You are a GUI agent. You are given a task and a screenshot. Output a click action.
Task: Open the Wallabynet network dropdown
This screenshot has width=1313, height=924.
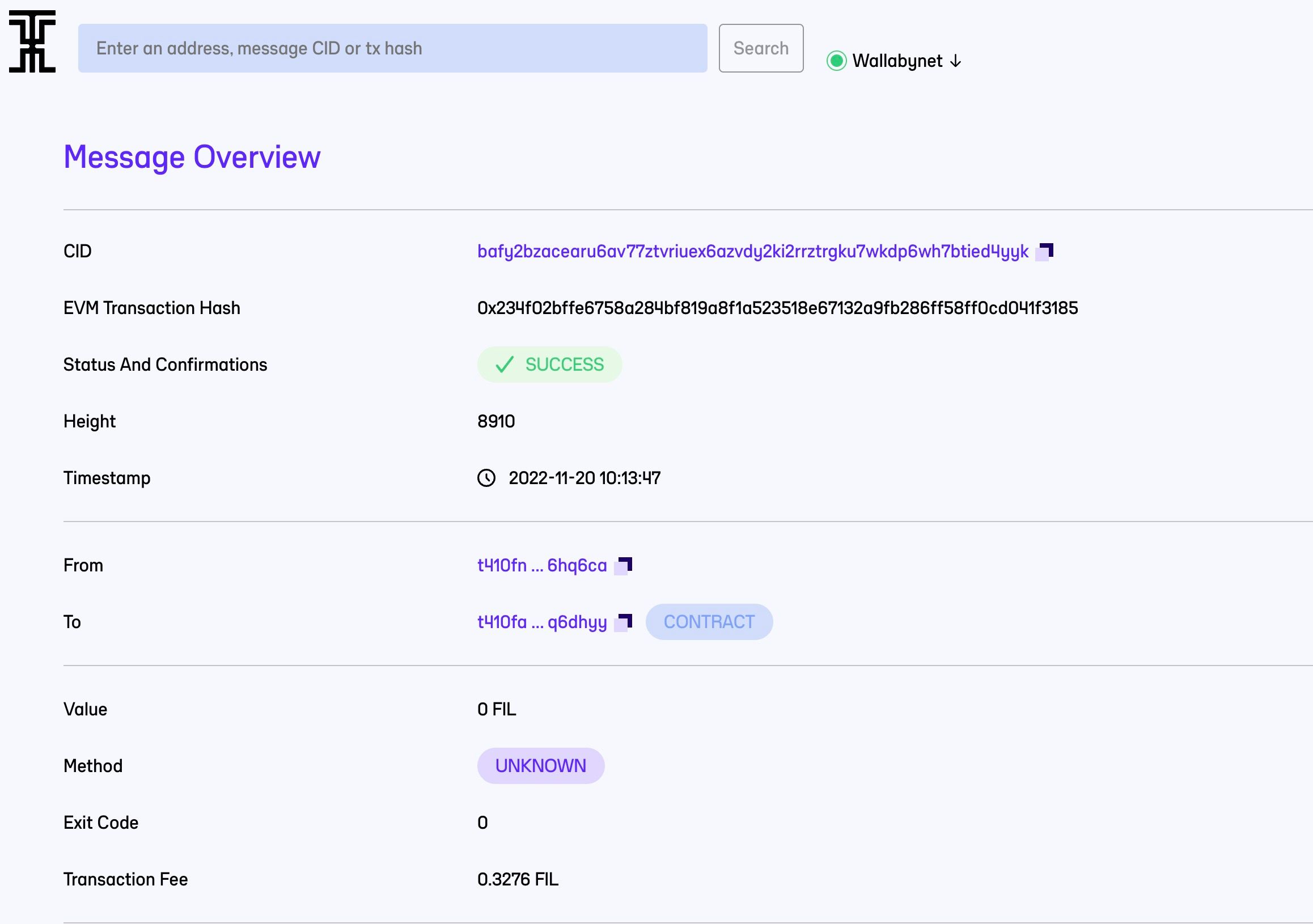(907, 61)
